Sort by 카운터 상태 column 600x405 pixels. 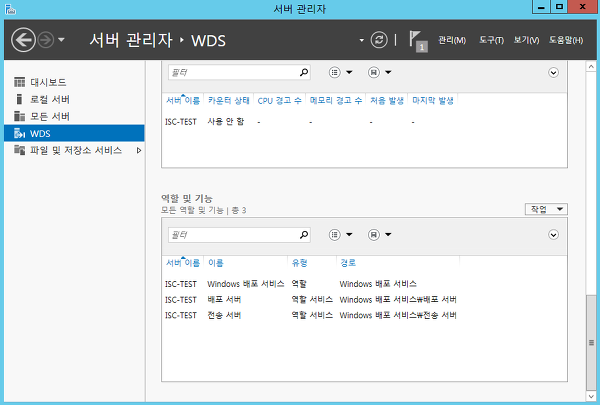[229, 101]
